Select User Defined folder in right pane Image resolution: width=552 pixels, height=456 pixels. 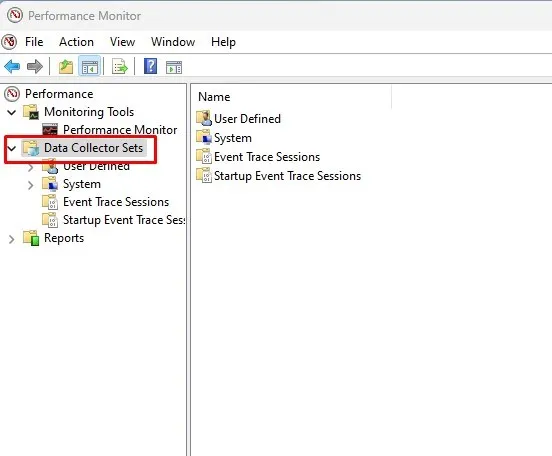247,119
